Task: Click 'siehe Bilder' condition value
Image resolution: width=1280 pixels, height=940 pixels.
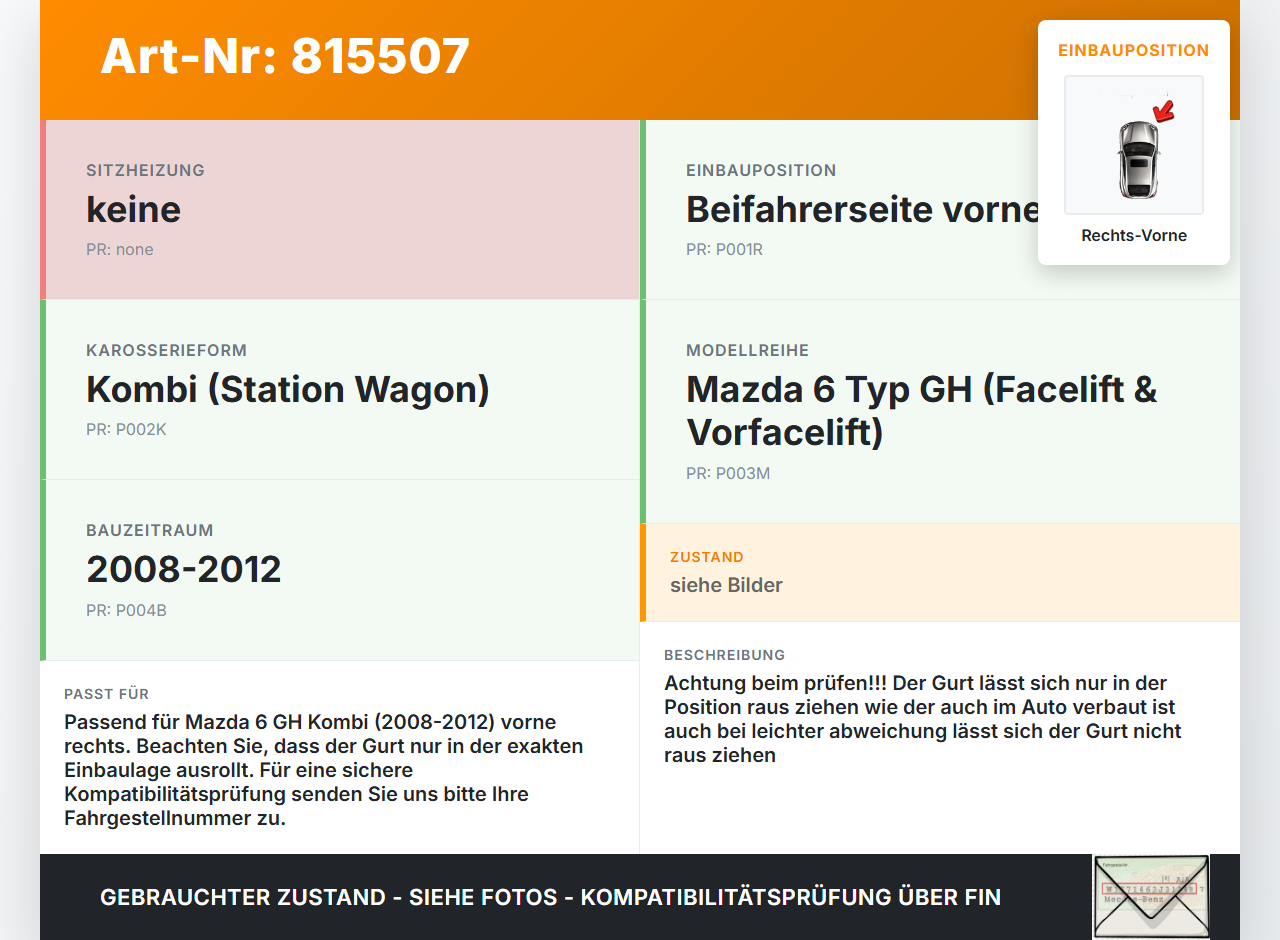Action: (x=726, y=585)
